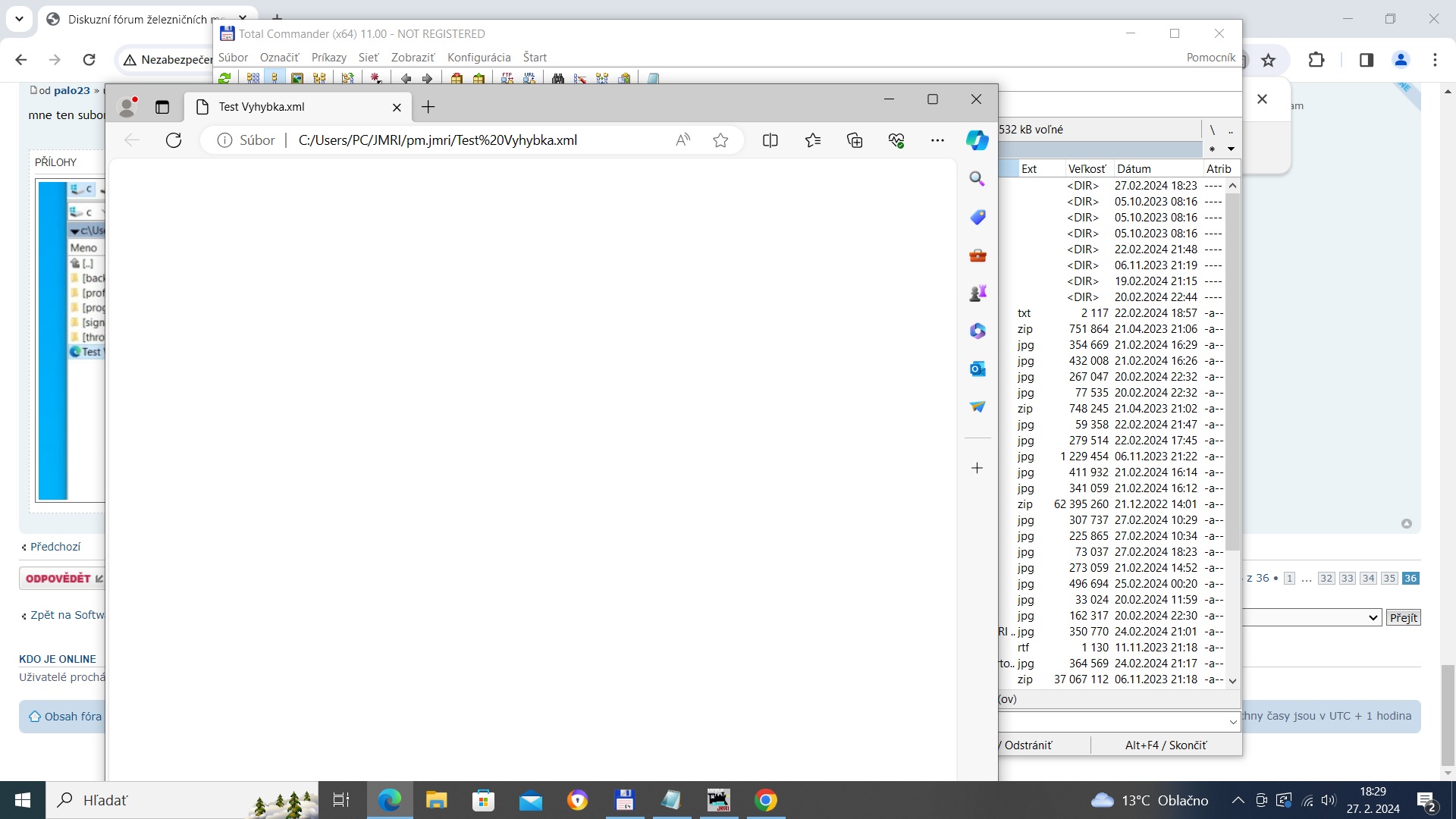Open Obsah fóra link

point(73,717)
